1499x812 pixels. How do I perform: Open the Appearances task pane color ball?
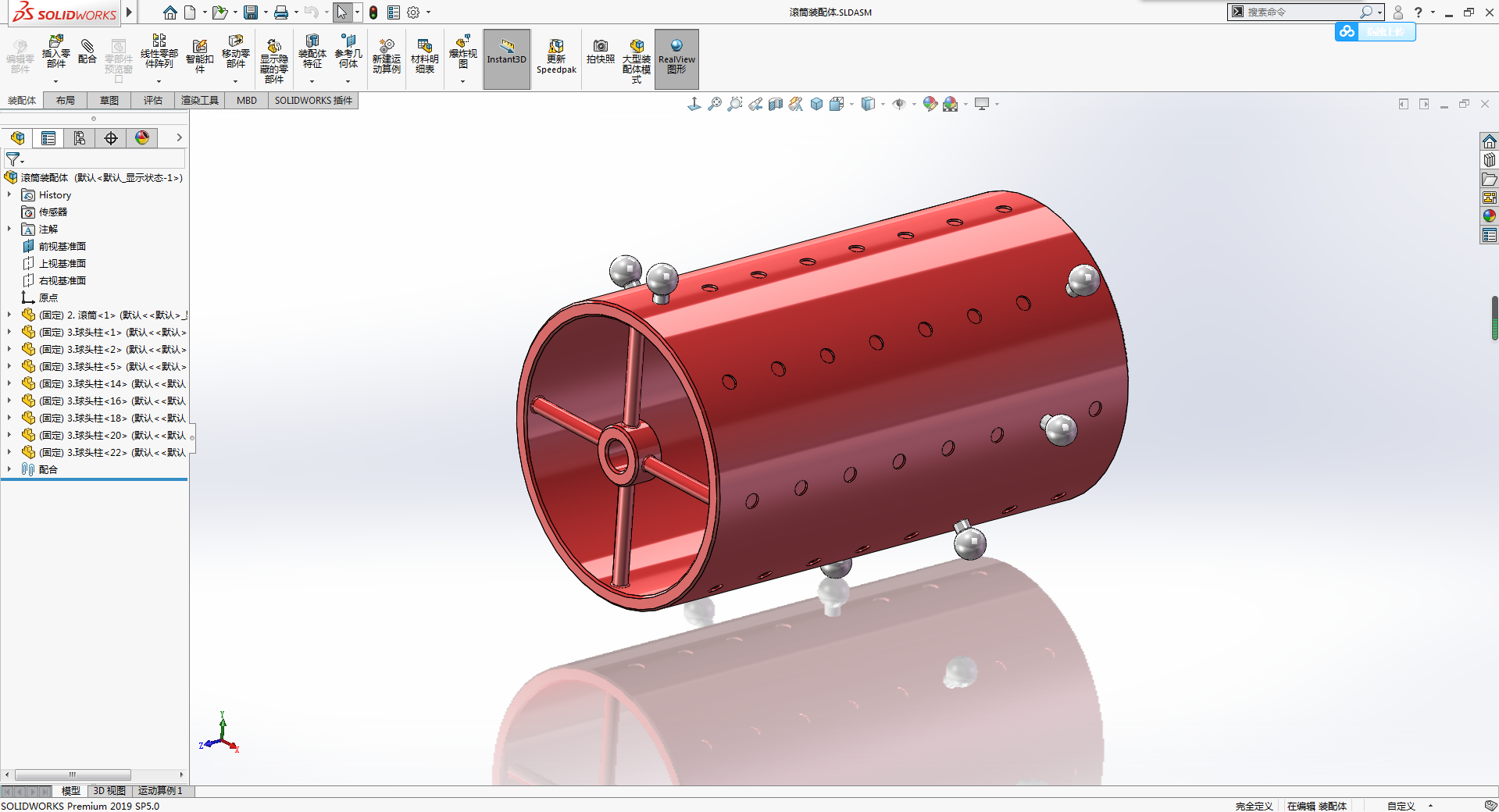[1490, 216]
